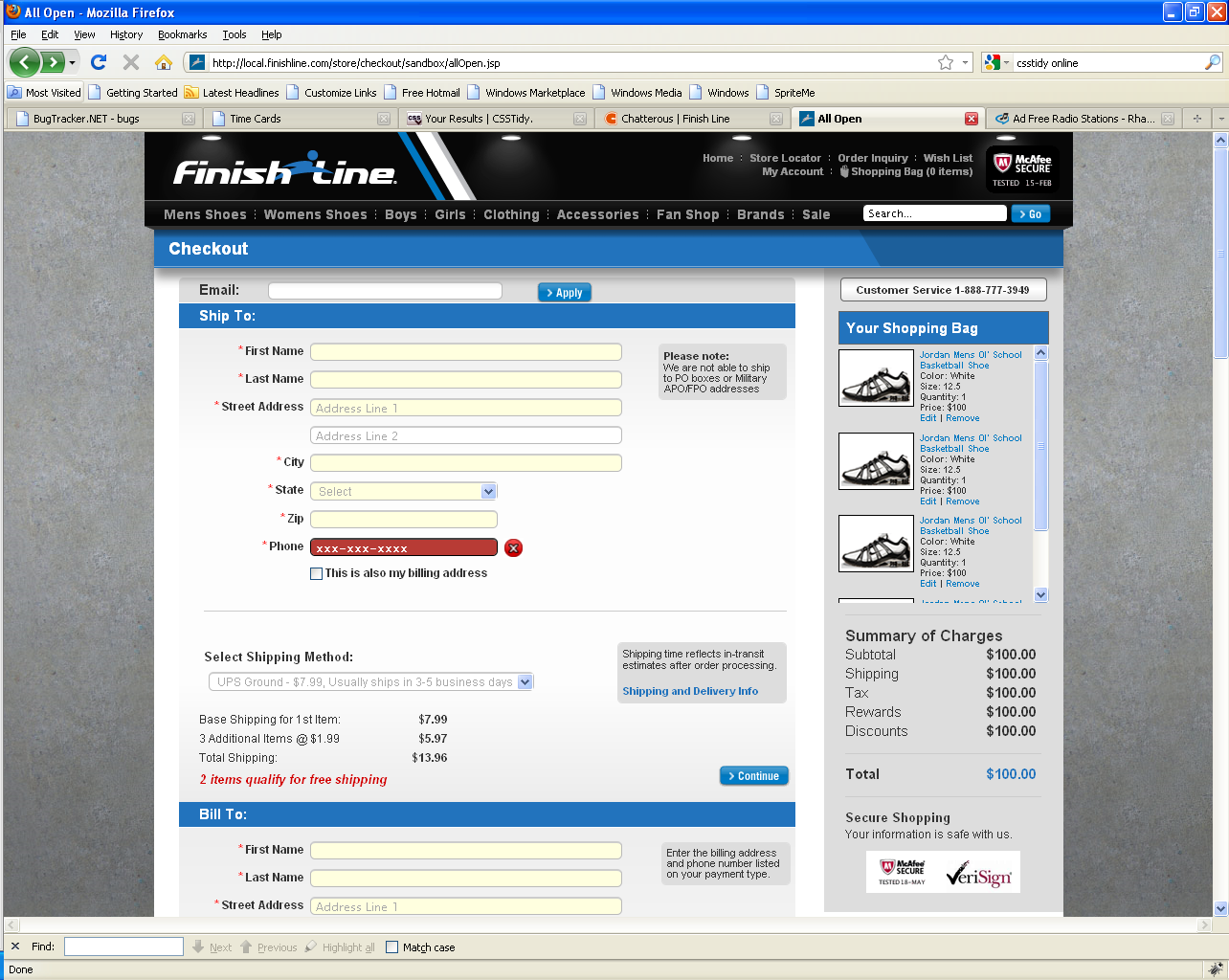Open the Shipping and Delivery Info link
This screenshot has width=1229, height=980.
click(x=690, y=691)
